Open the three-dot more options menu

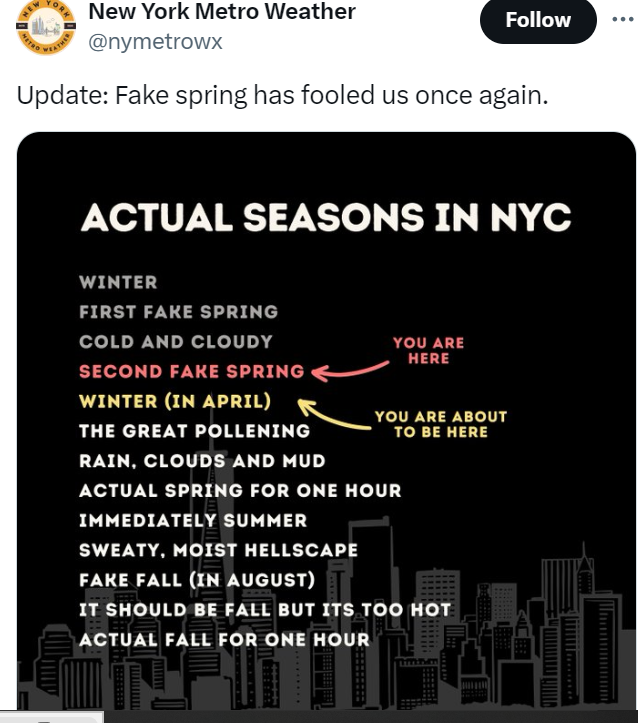(622, 20)
